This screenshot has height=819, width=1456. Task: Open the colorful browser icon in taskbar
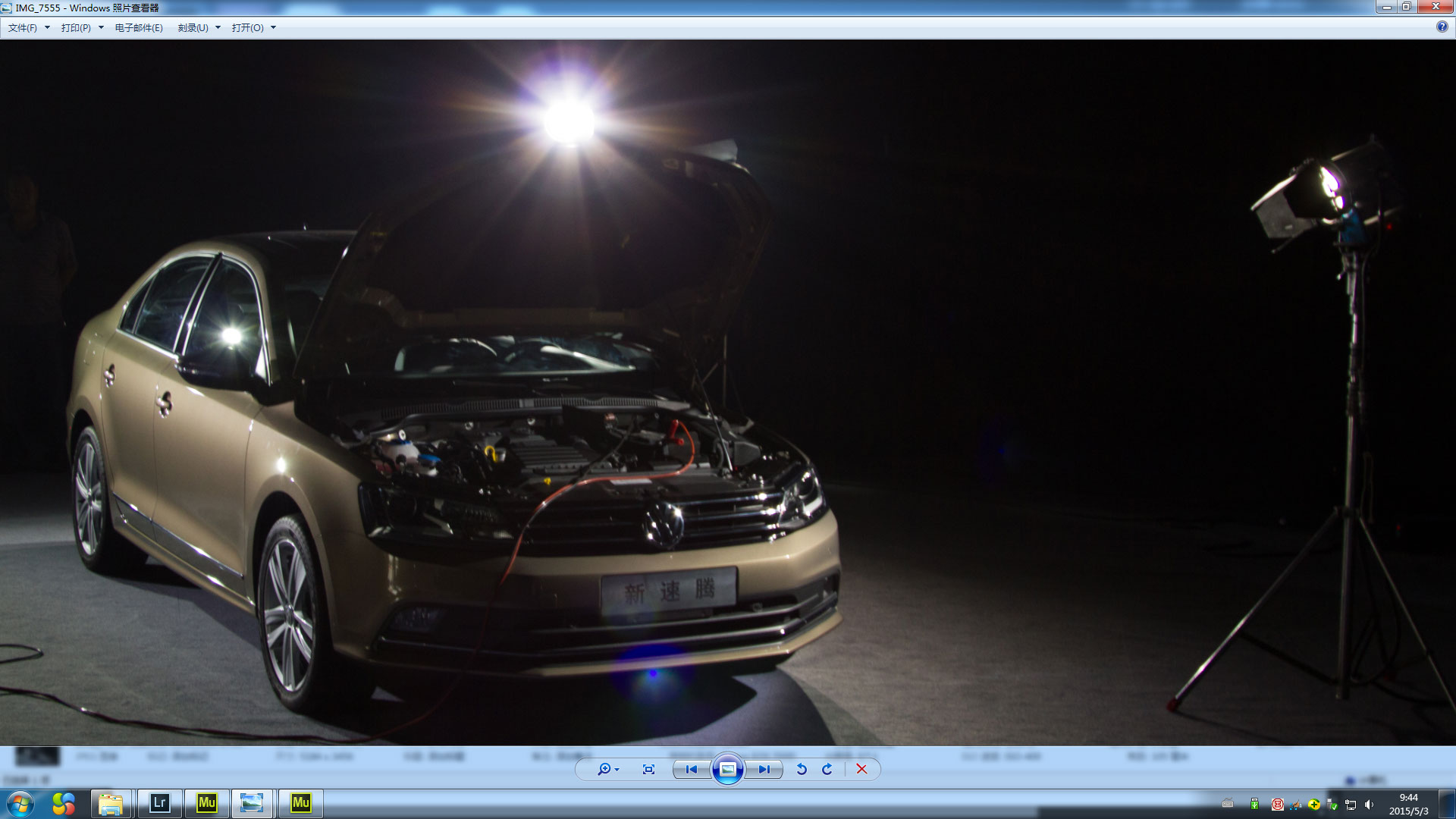(x=64, y=803)
